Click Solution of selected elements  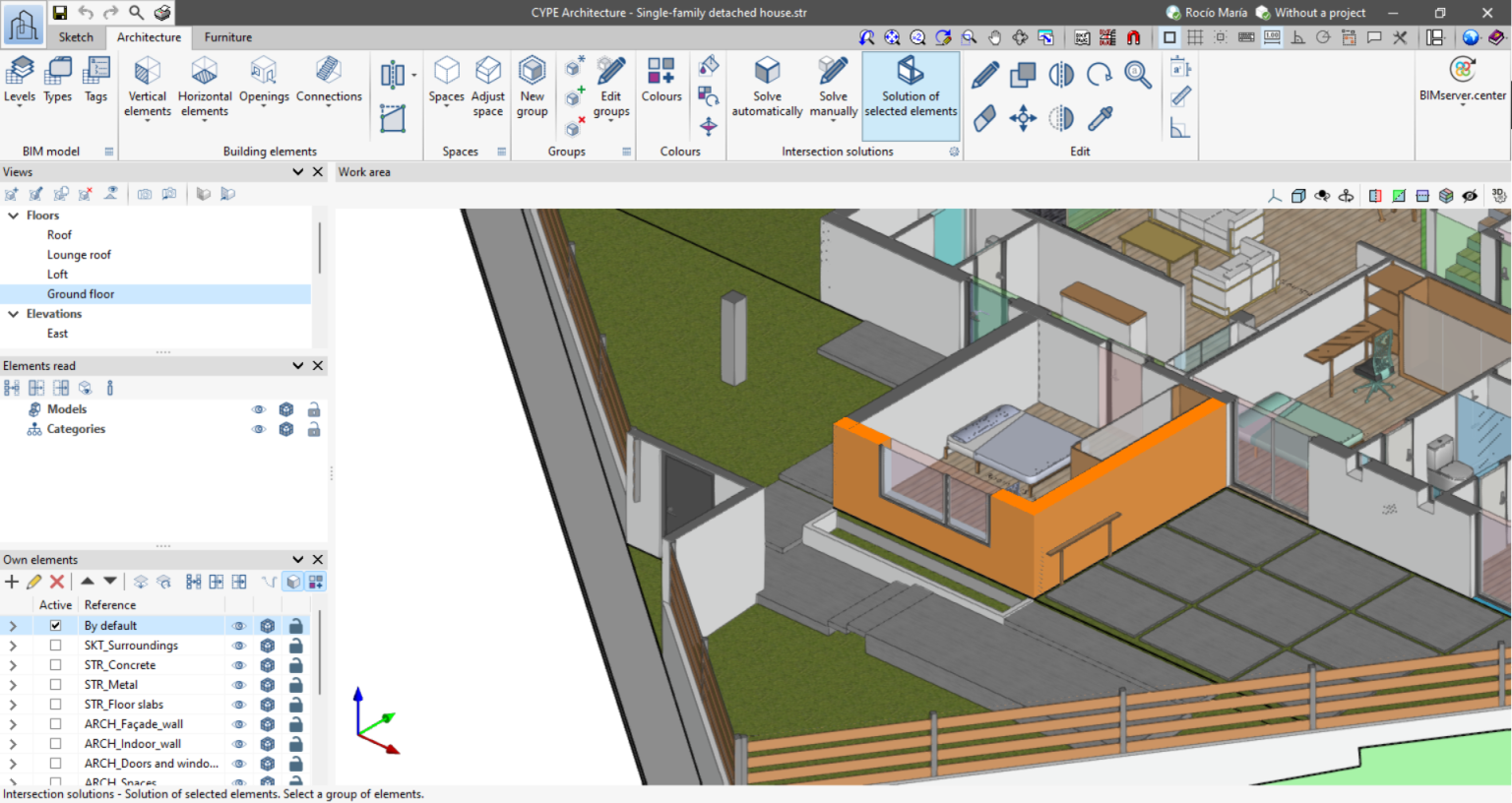[x=910, y=93]
